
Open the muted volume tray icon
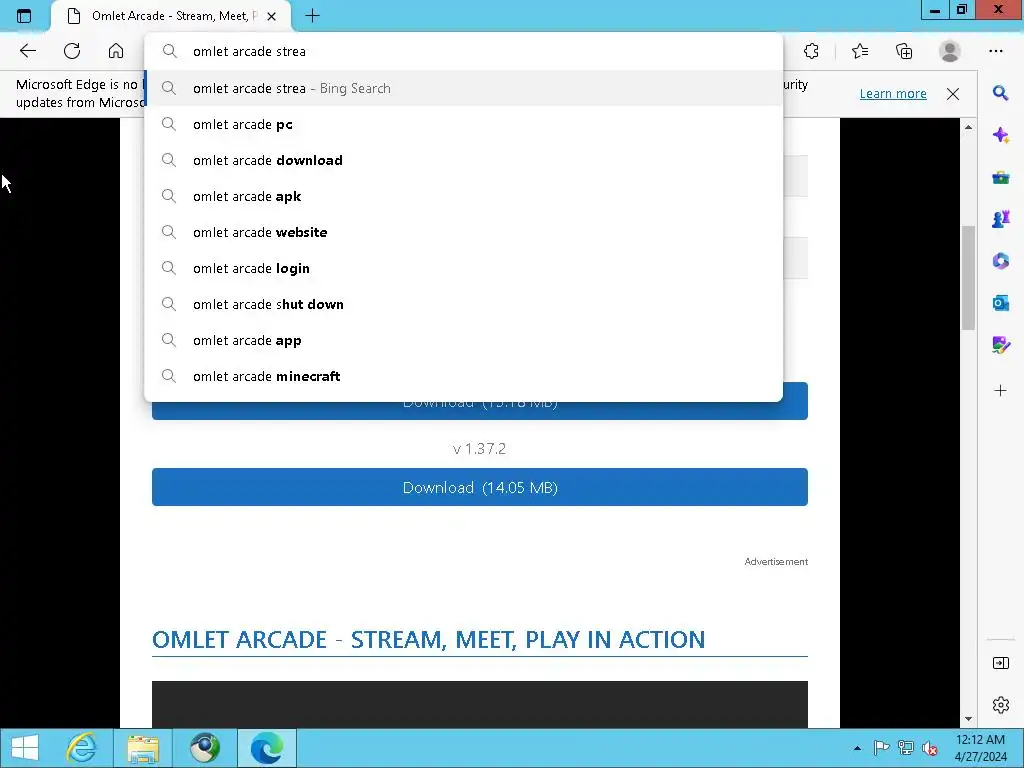tap(929, 748)
